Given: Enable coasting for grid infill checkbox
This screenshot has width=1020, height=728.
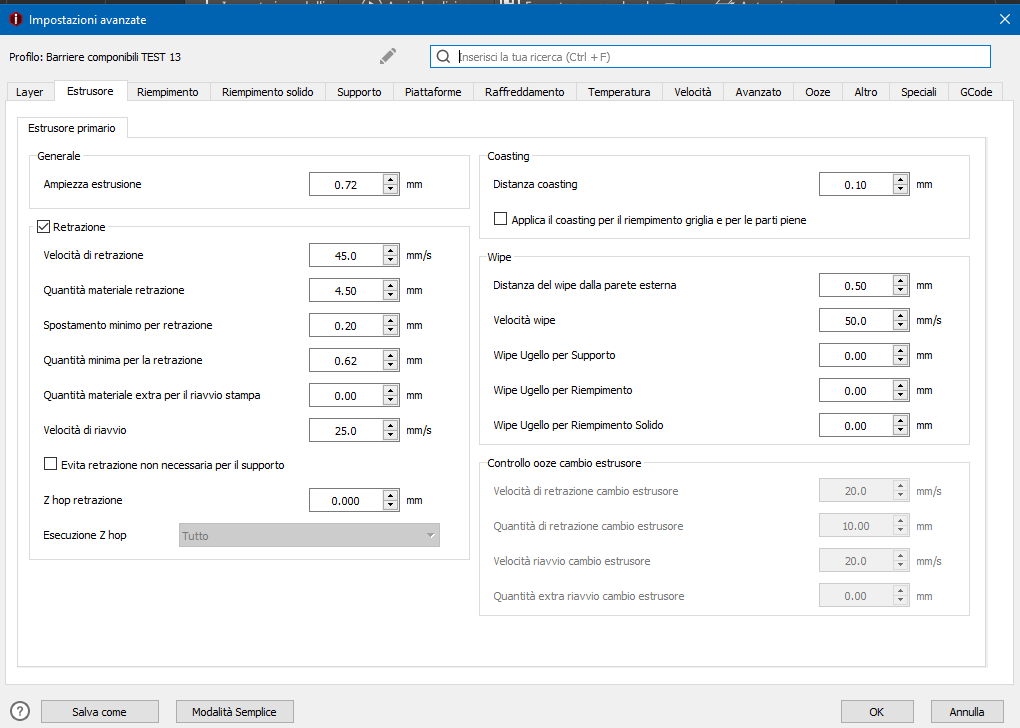Looking at the screenshot, I should 501,219.
